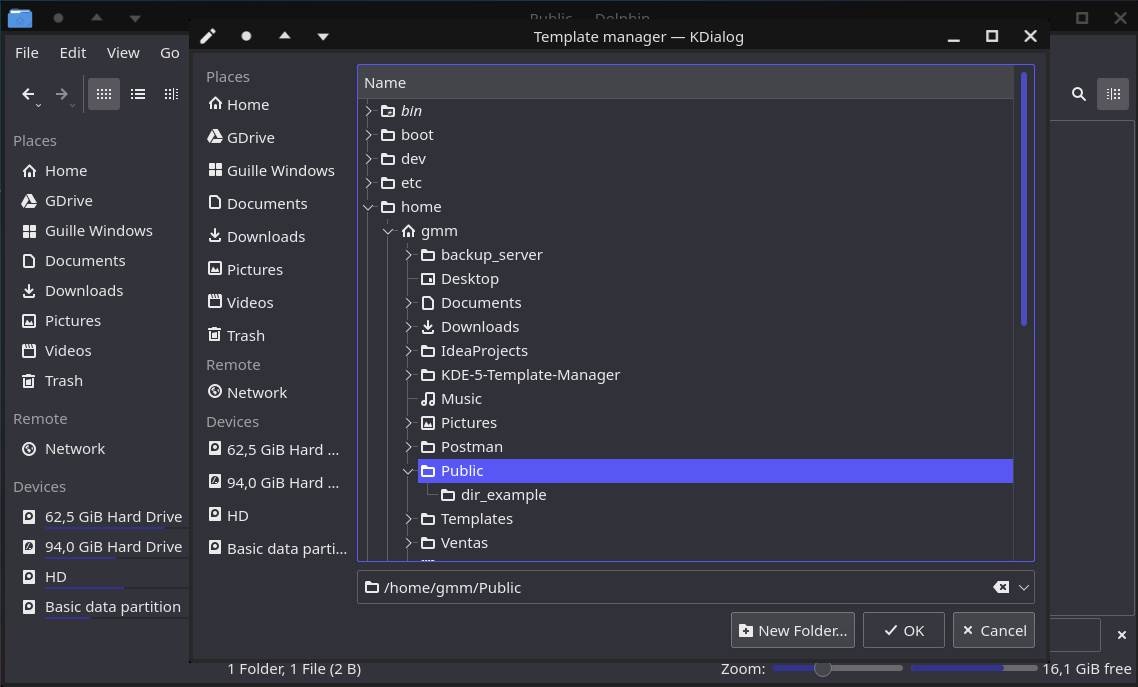Expand the boot folder tree node
Image resolution: width=1138 pixels, height=687 pixels.
coord(369,135)
